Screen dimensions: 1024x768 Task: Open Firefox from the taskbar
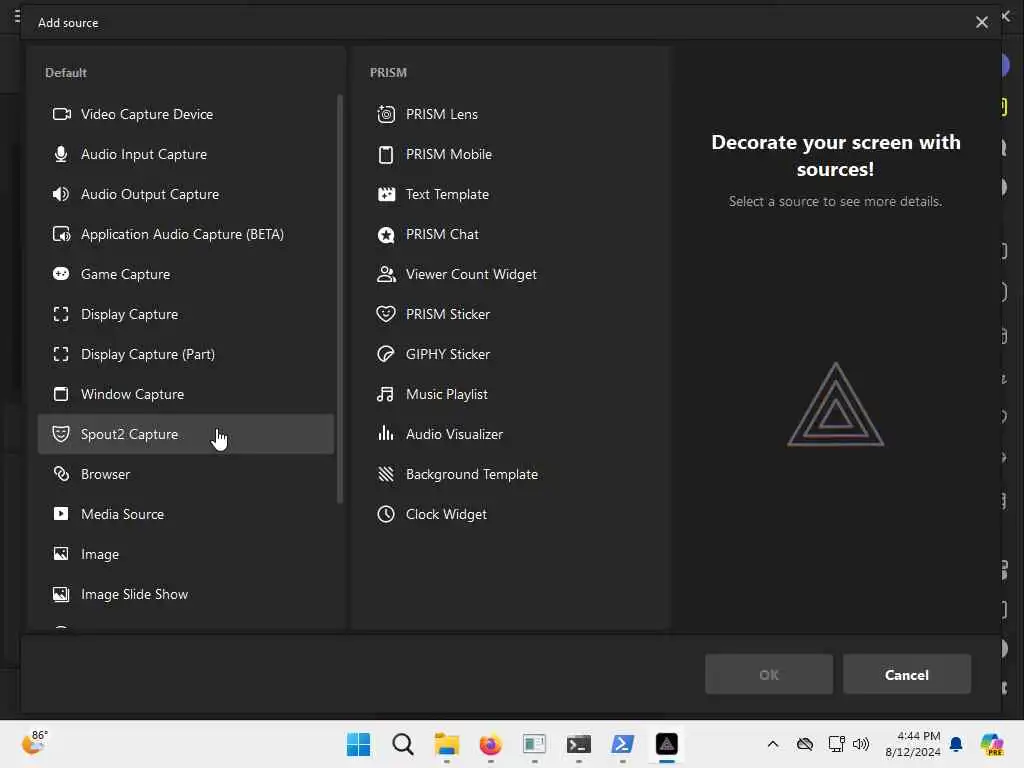pyautogui.click(x=490, y=744)
